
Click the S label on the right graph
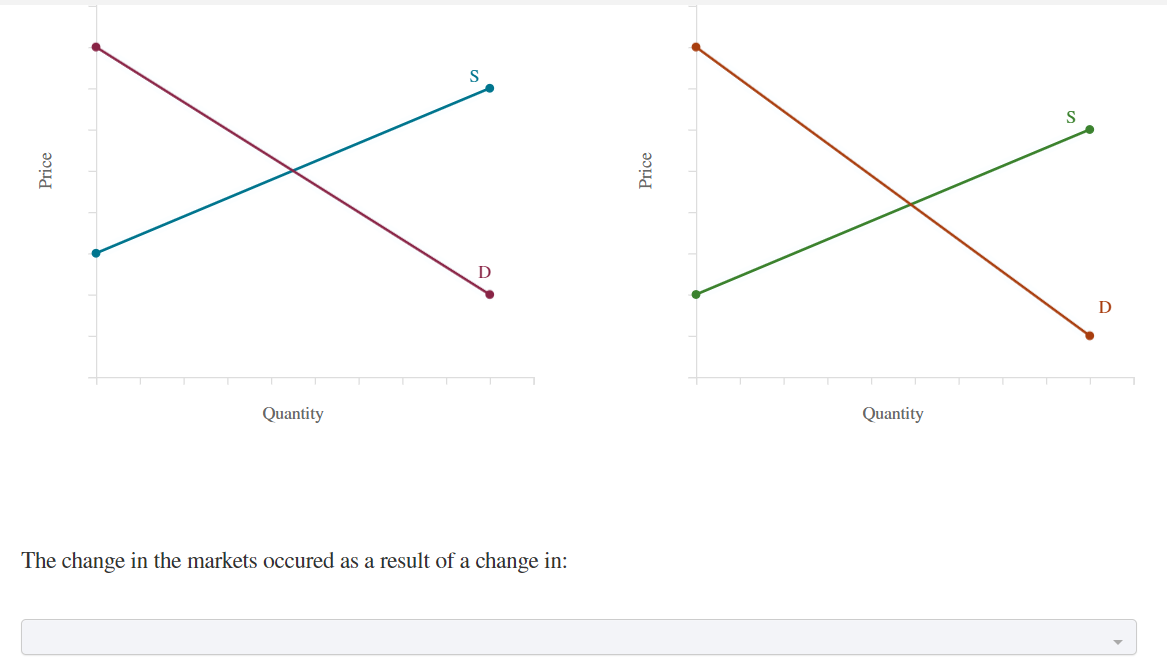(1071, 116)
